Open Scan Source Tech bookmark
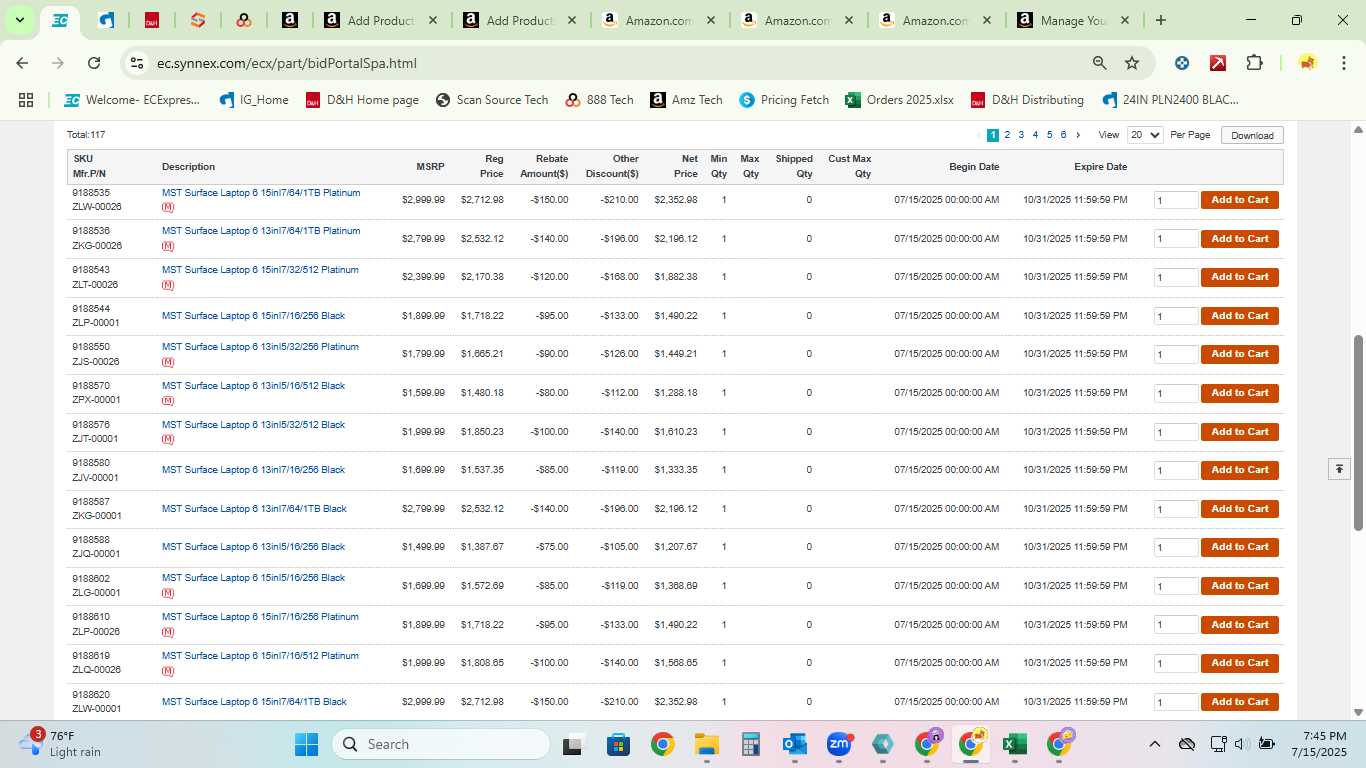The height and width of the screenshot is (768, 1366). pyautogui.click(x=491, y=100)
